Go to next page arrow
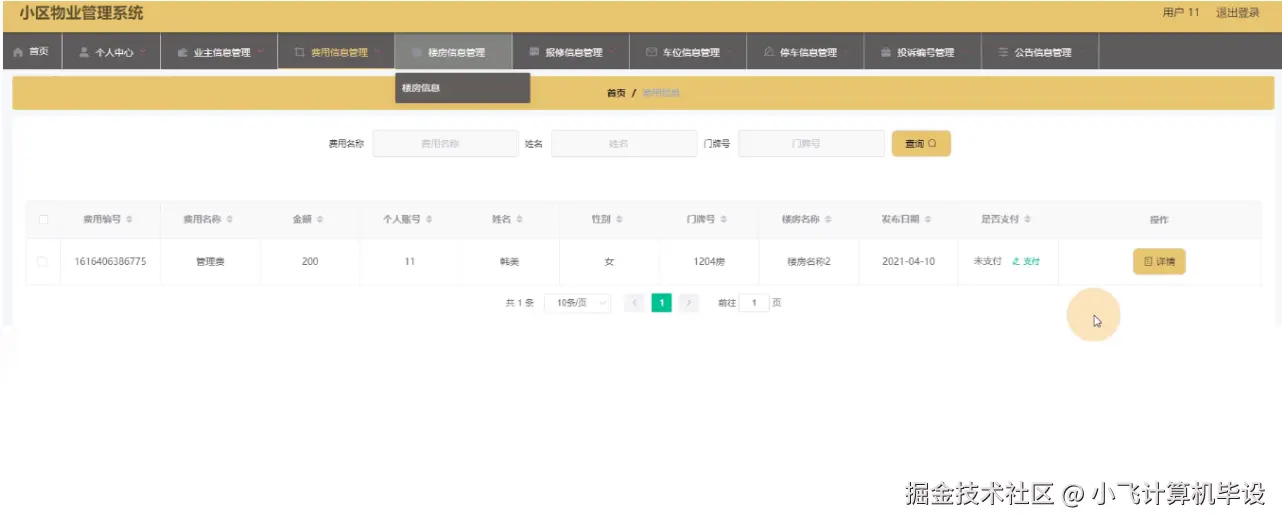This screenshot has width=1282, height=524. [688, 302]
